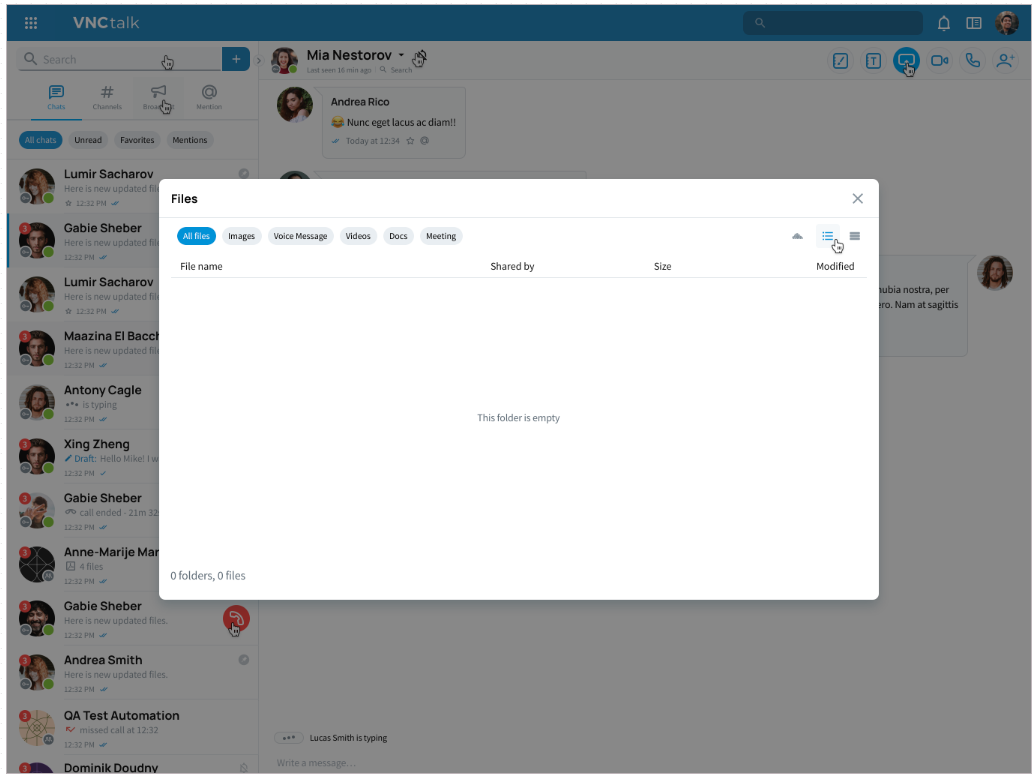Image resolution: width=1034 pixels, height=776 pixels.
Task: Switch to the Channels tab
Action: (x=107, y=96)
